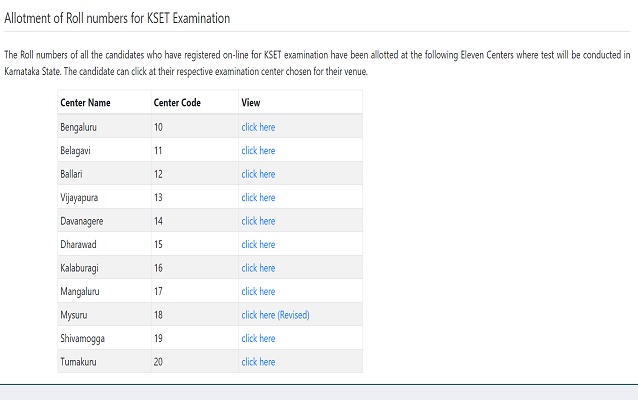The image size is (638, 400).
Task: Click center code 20 cell
Action: [x=158, y=362]
